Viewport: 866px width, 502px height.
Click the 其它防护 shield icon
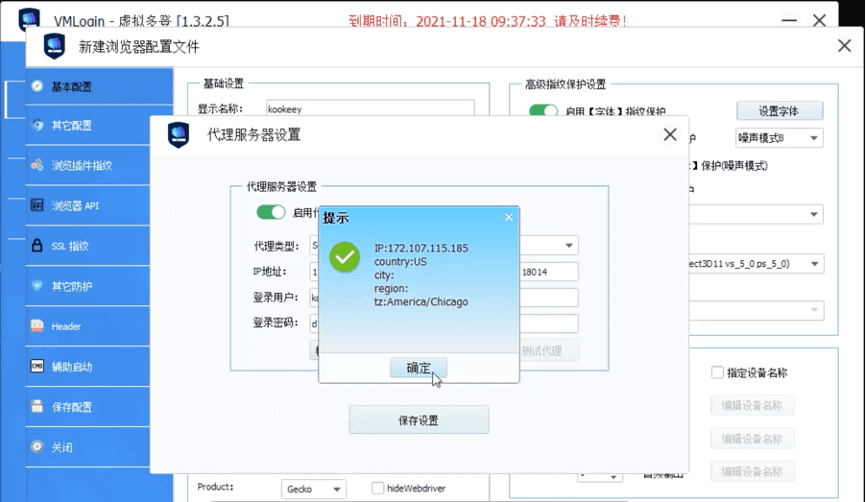[x=37, y=286]
